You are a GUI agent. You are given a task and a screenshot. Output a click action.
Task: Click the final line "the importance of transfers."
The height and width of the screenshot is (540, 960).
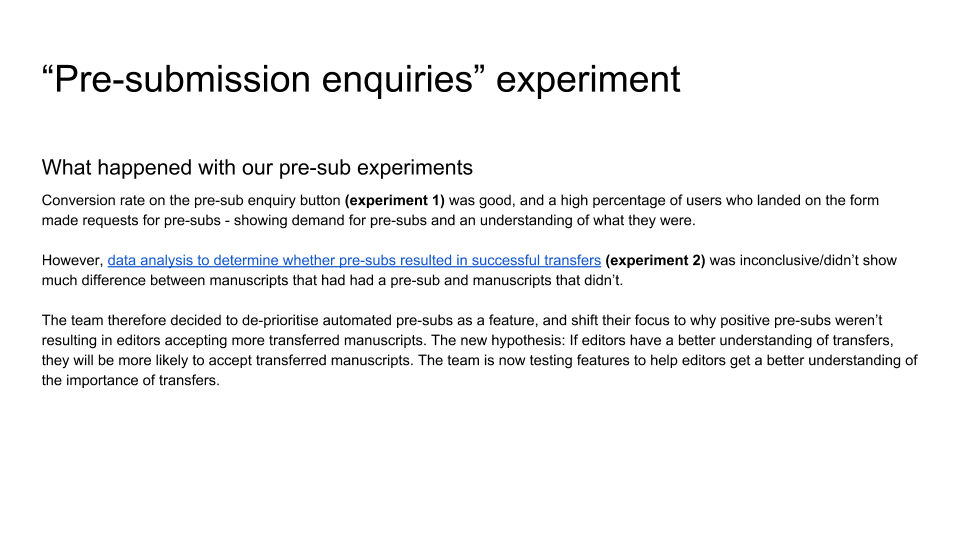tap(130, 380)
